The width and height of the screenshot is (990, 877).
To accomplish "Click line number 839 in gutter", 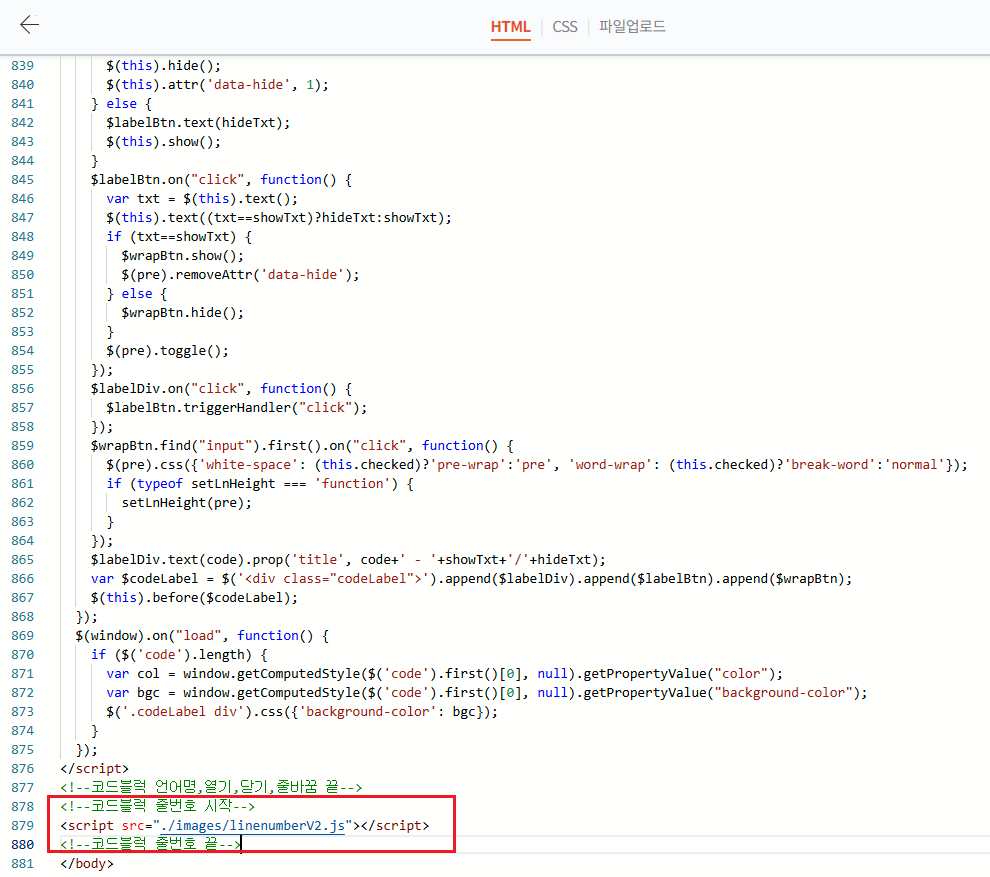I will tap(23, 66).
